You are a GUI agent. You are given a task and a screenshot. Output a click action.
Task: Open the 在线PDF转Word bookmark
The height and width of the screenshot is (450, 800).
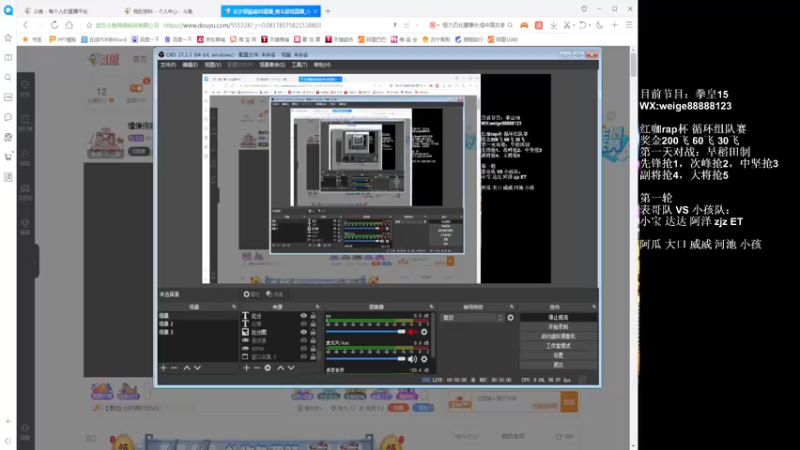click(x=104, y=39)
